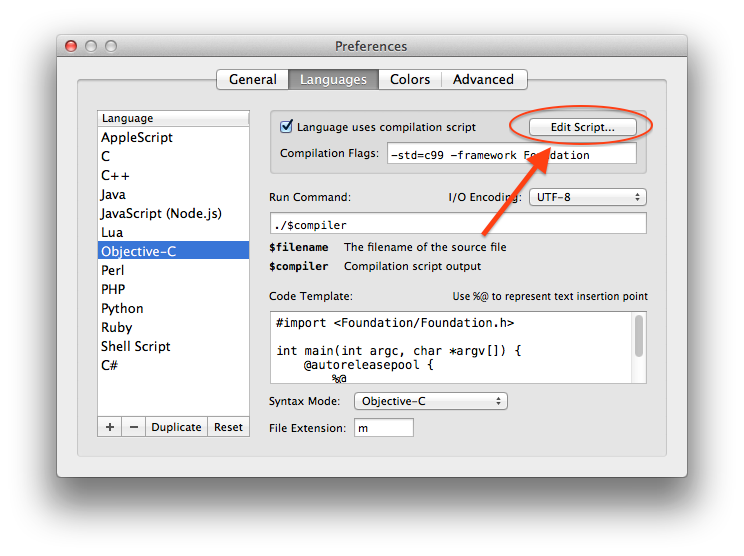Select AppleScript in the language list
The width and height of the screenshot is (744, 556).
(x=173, y=138)
